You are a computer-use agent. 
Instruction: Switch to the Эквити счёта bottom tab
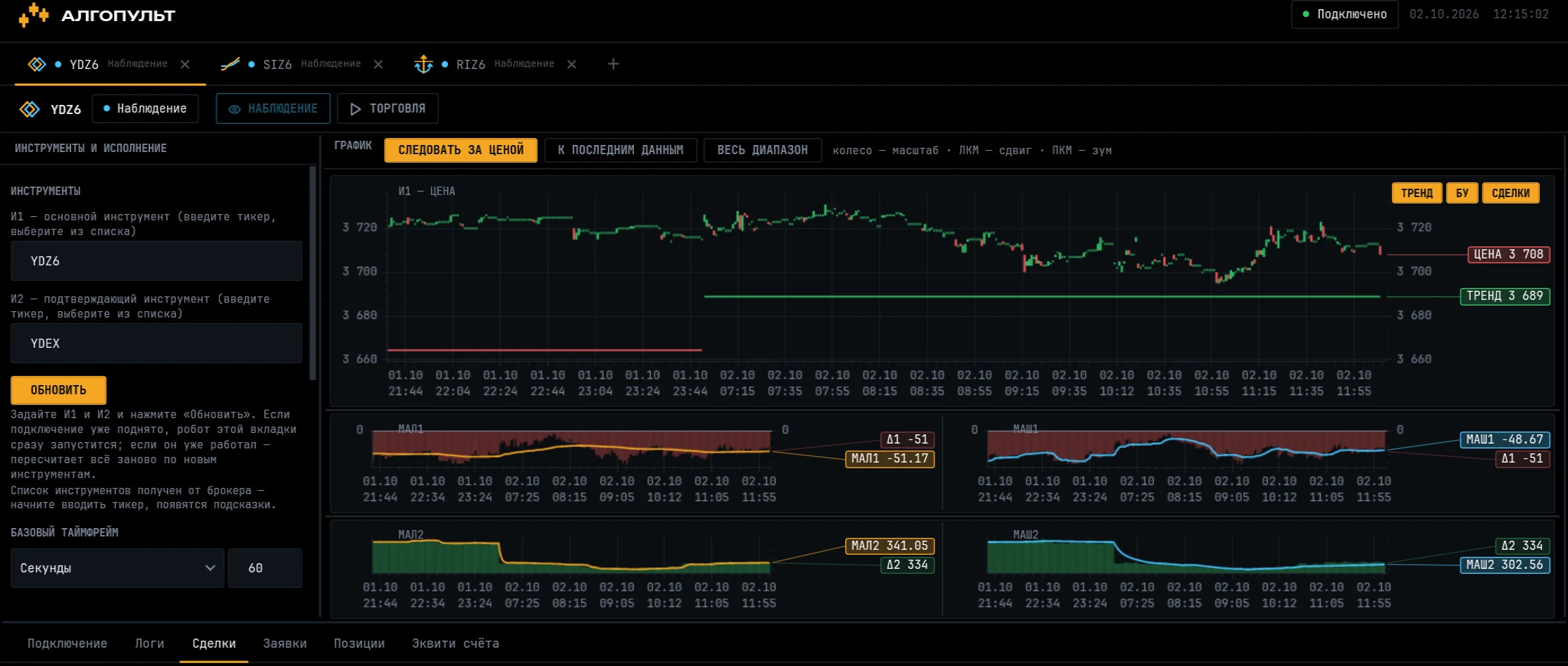tap(456, 643)
